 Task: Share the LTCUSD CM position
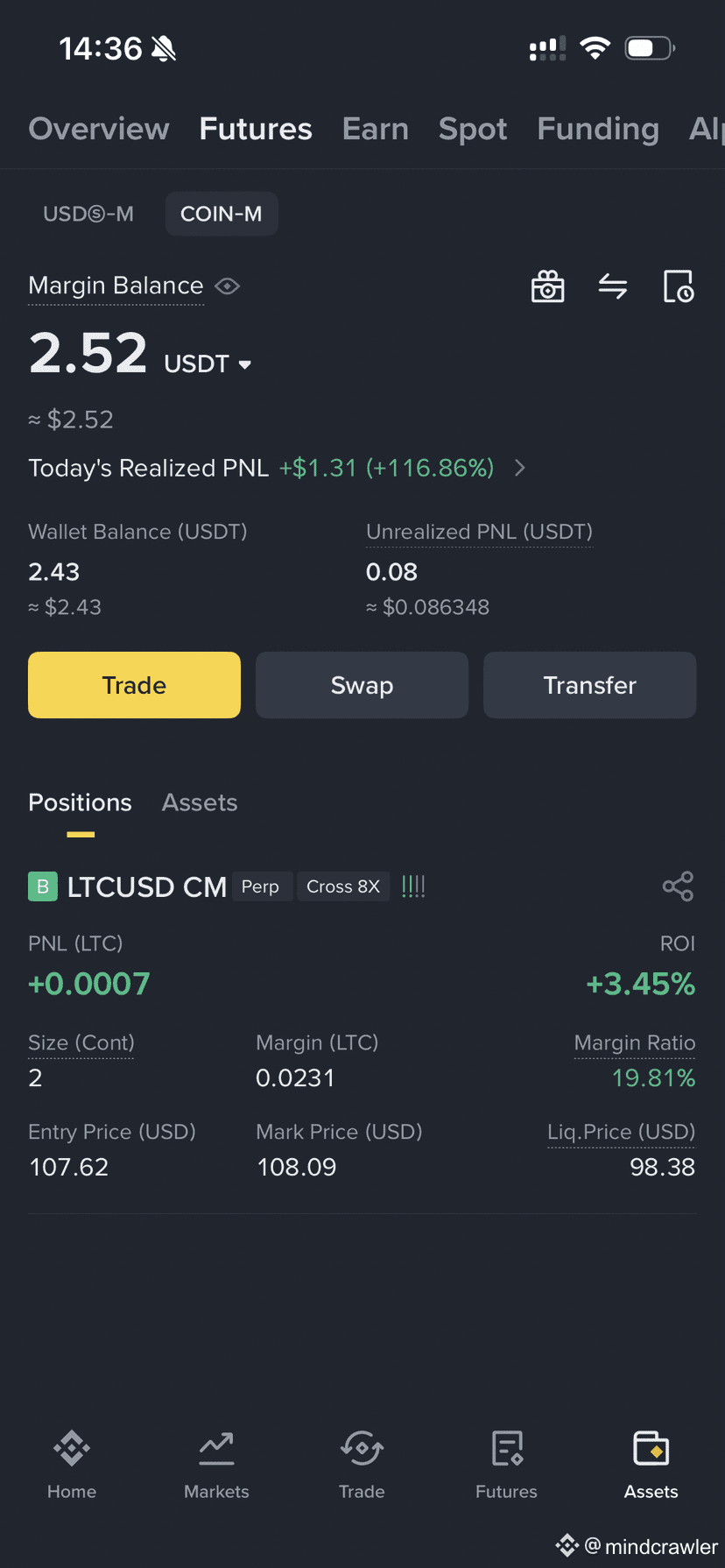(x=679, y=886)
